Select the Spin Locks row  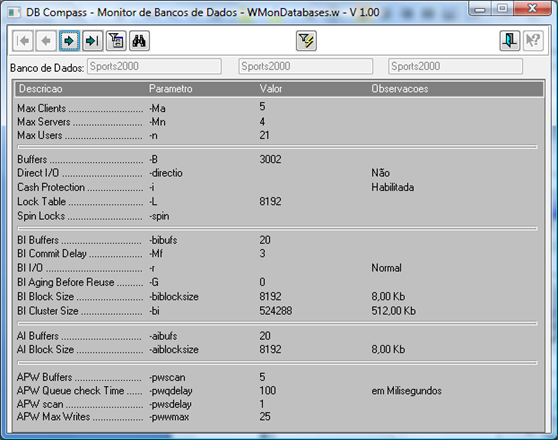click(278, 216)
